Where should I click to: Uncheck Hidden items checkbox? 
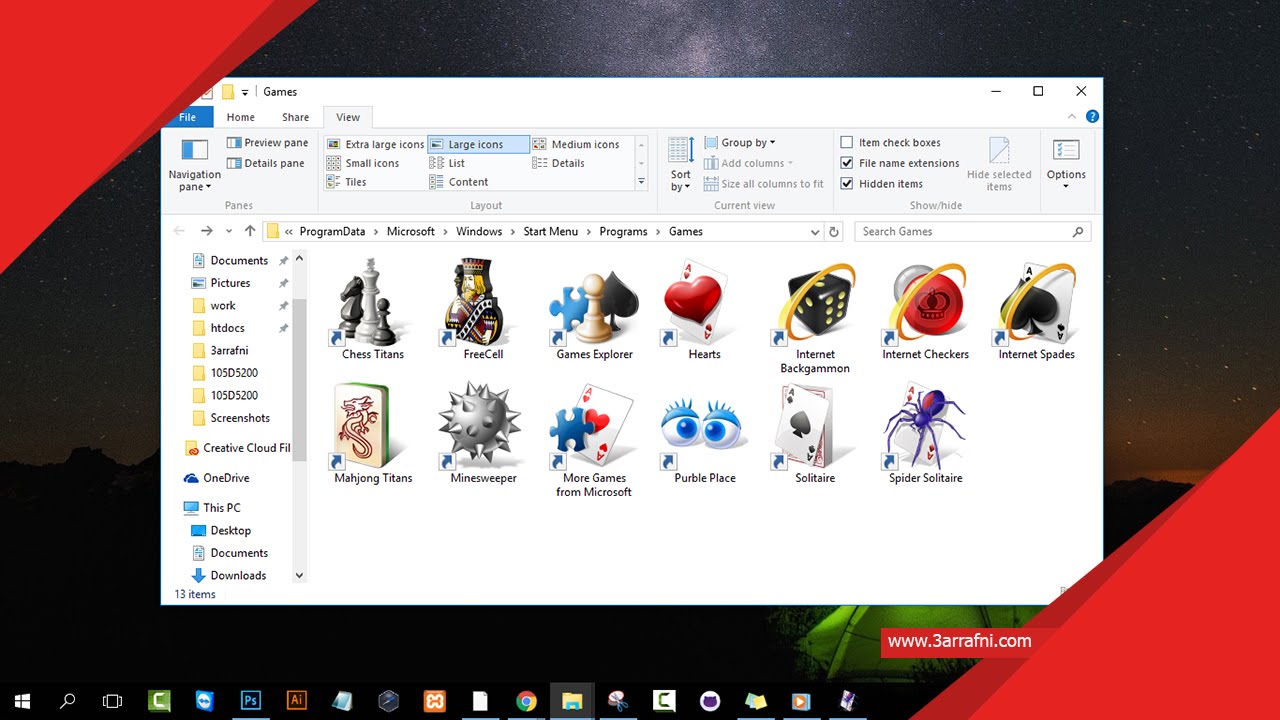point(847,184)
